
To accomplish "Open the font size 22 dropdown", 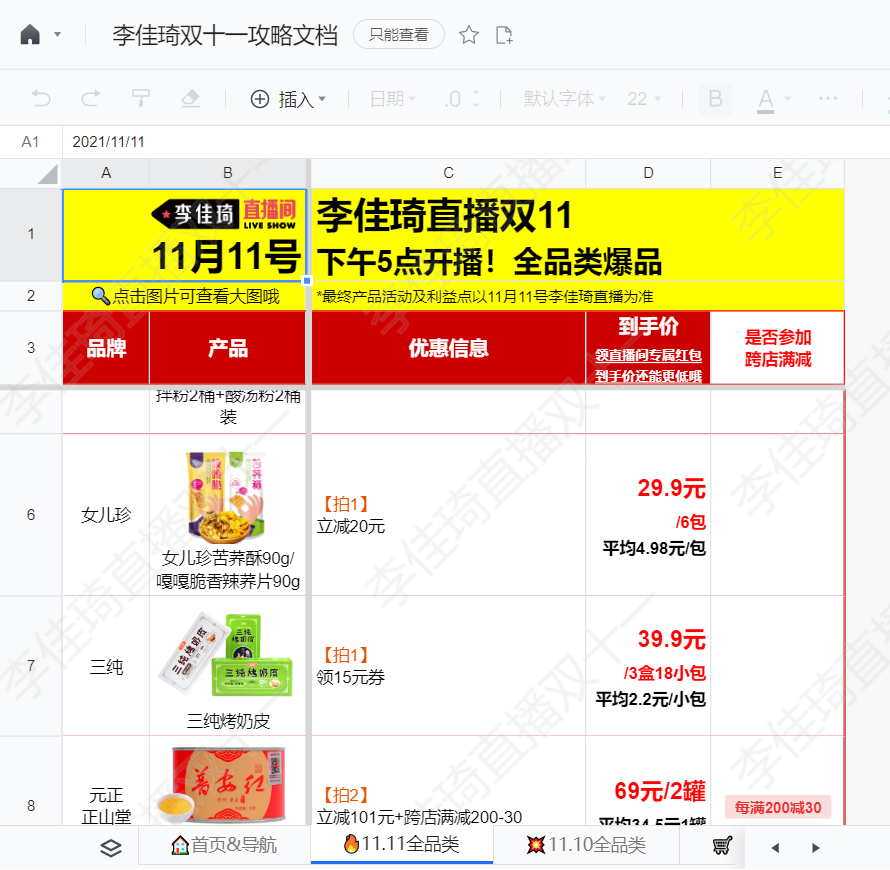I will 644,99.
